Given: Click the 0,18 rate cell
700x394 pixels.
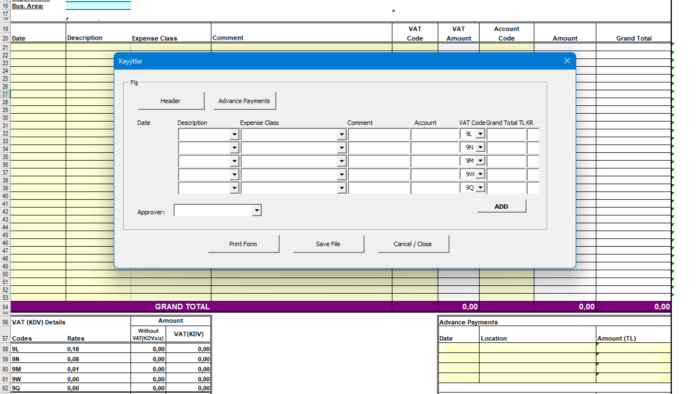Looking at the screenshot, I should (73, 349).
